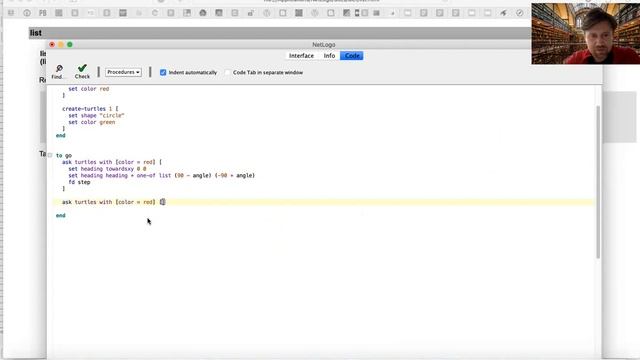The image size is (640, 360).
Task: Toggle the Indent automatically checkbox
Action: [x=163, y=72]
